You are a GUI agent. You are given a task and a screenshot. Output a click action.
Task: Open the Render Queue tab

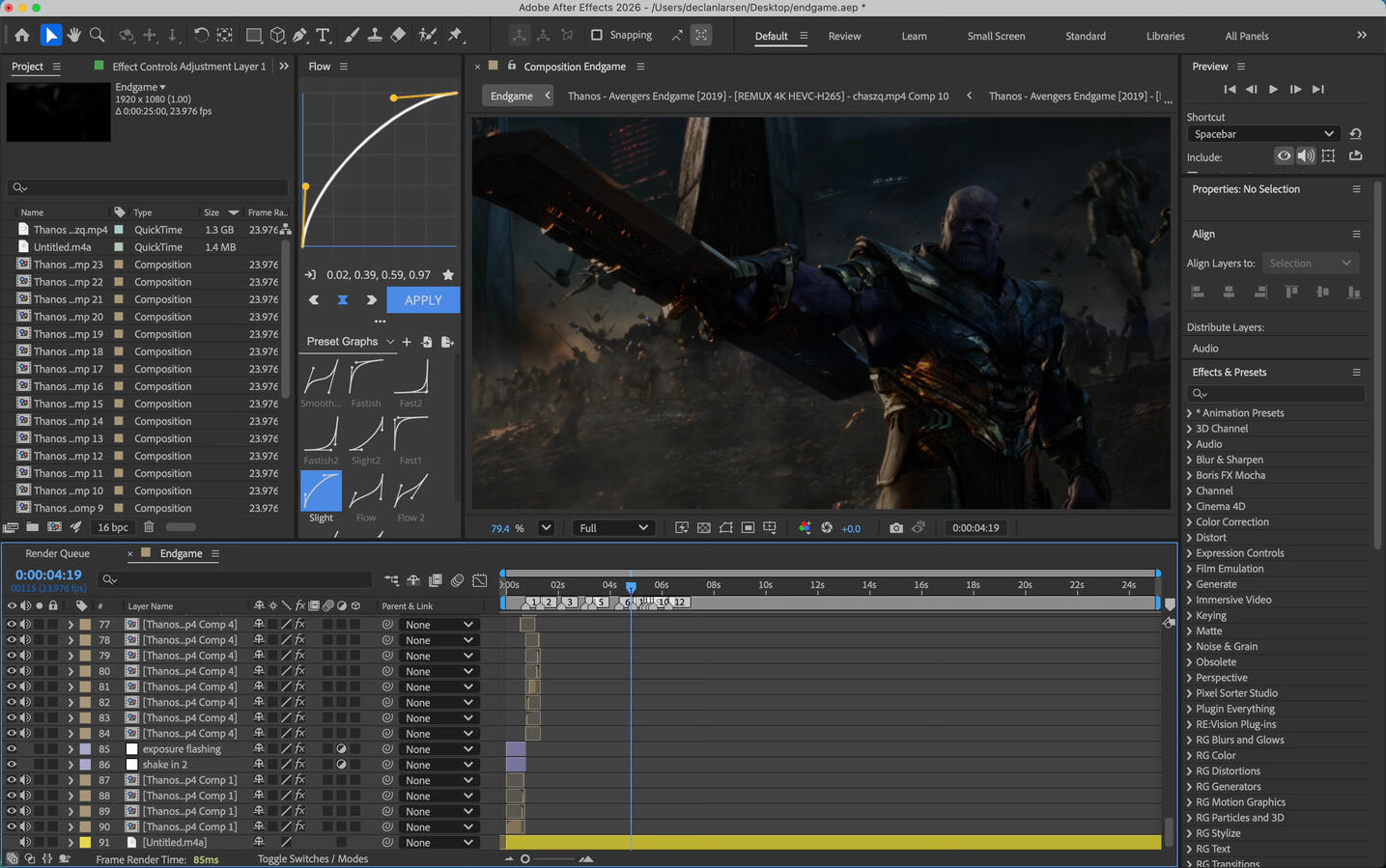pos(57,553)
